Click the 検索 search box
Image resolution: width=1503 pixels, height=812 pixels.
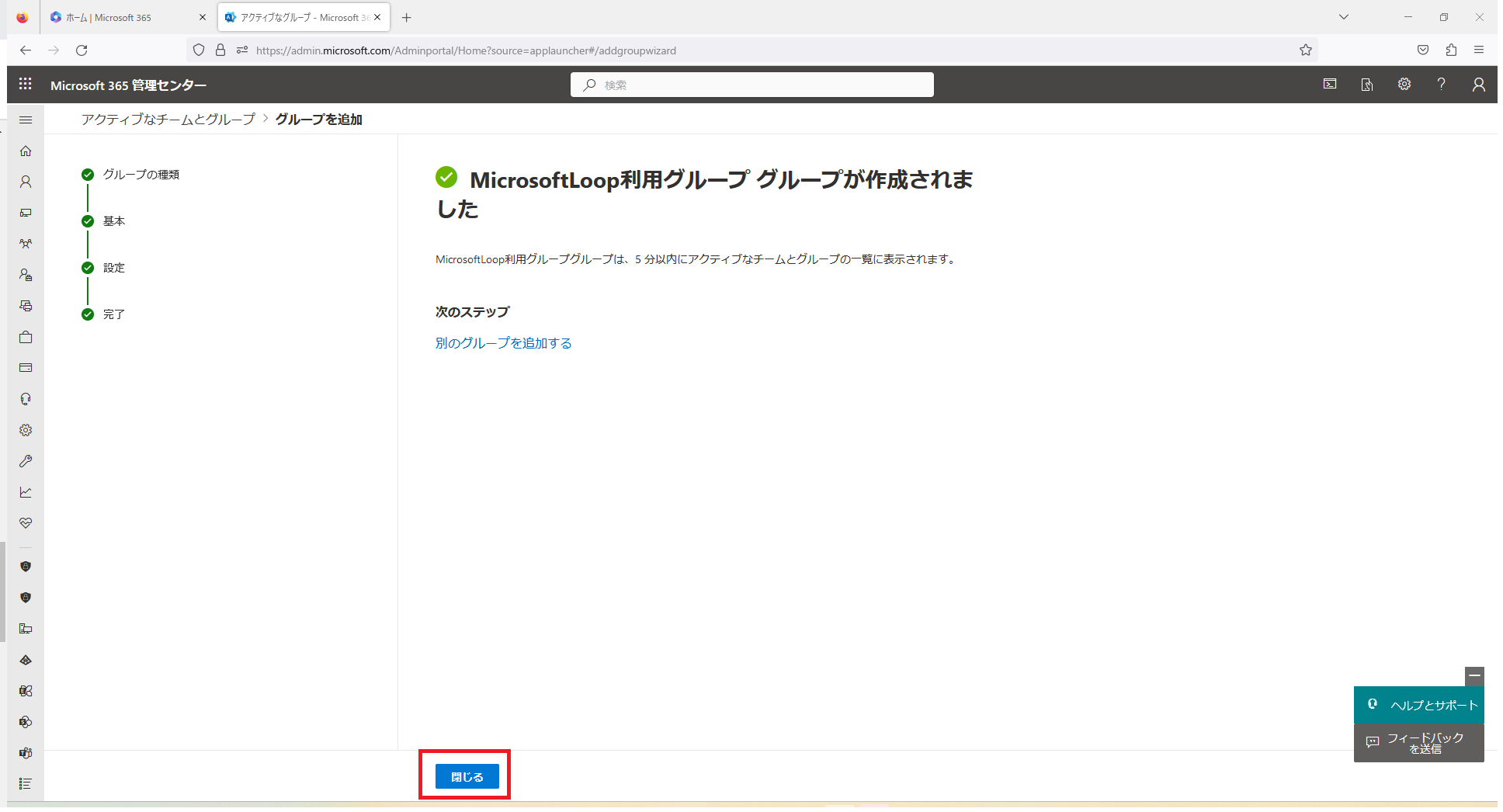point(752,85)
